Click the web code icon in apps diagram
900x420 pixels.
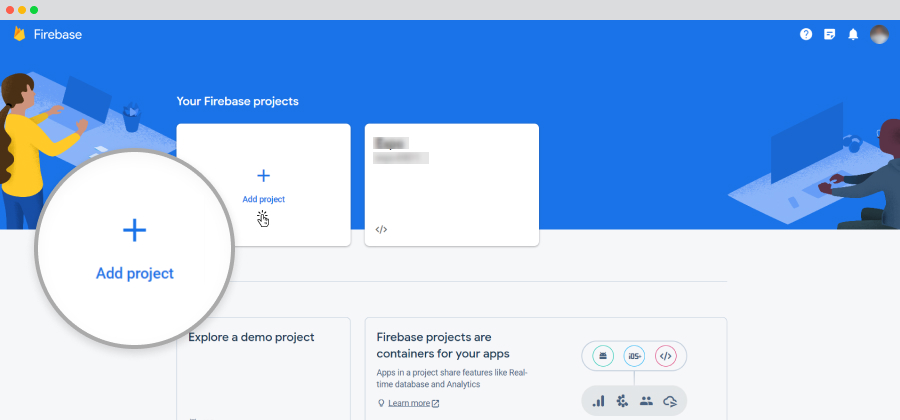click(x=666, y=356)
